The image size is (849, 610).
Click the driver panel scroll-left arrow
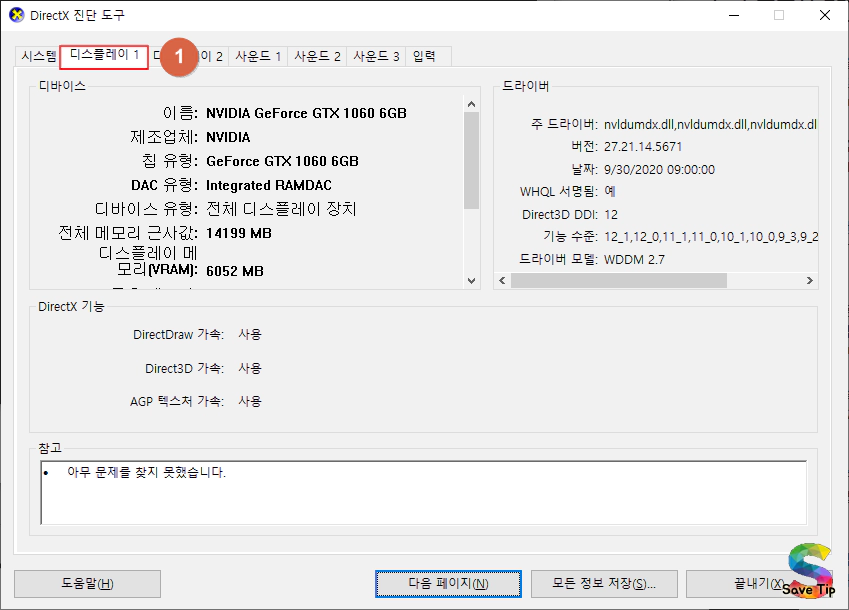click(502, 280)
